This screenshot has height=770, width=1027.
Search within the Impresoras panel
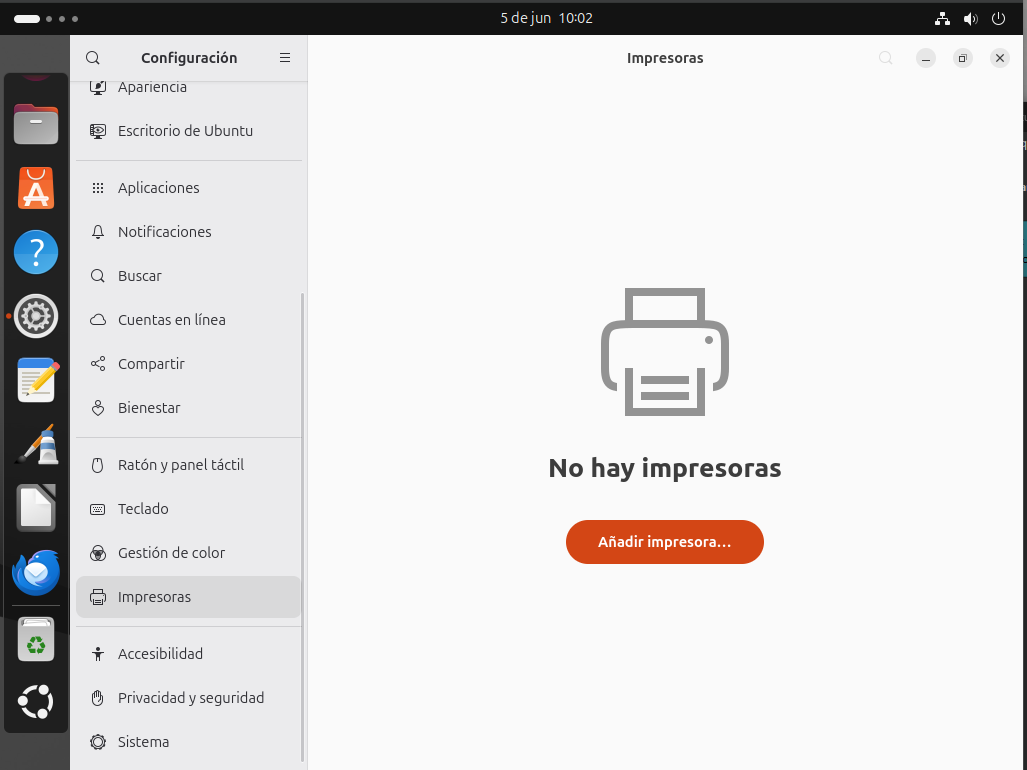pos(885,58)
